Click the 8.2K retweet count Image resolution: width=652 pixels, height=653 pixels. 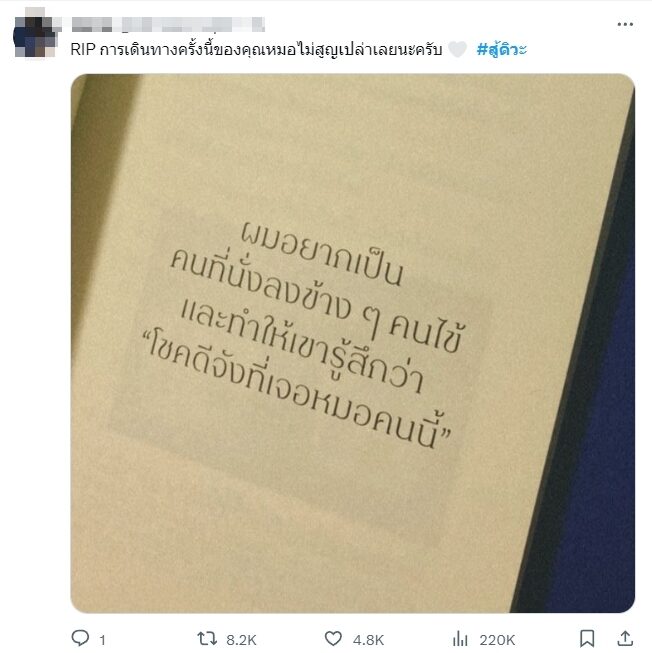pos(241,640)
